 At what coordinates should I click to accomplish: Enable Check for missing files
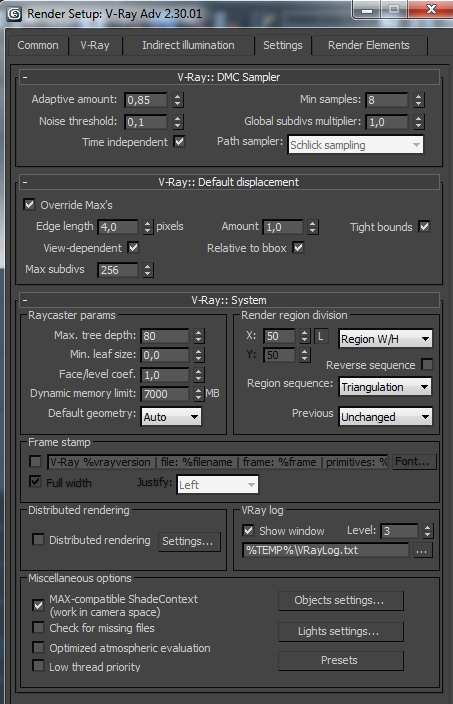click(38, 627)
